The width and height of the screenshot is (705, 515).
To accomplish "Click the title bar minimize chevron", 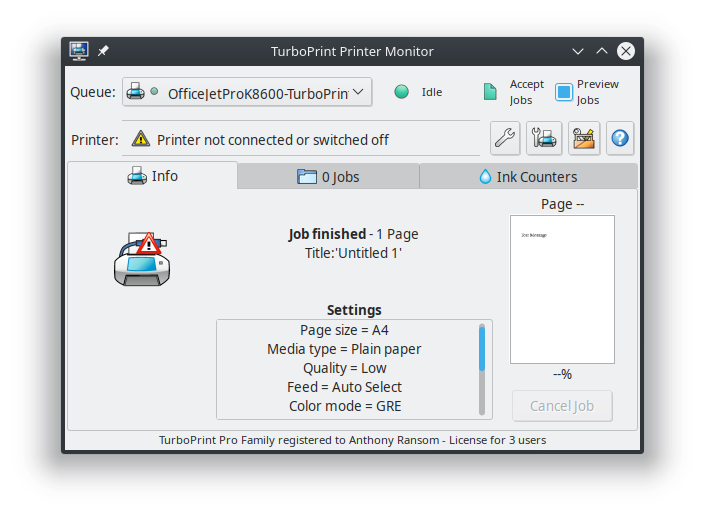I will click(578, 51).
